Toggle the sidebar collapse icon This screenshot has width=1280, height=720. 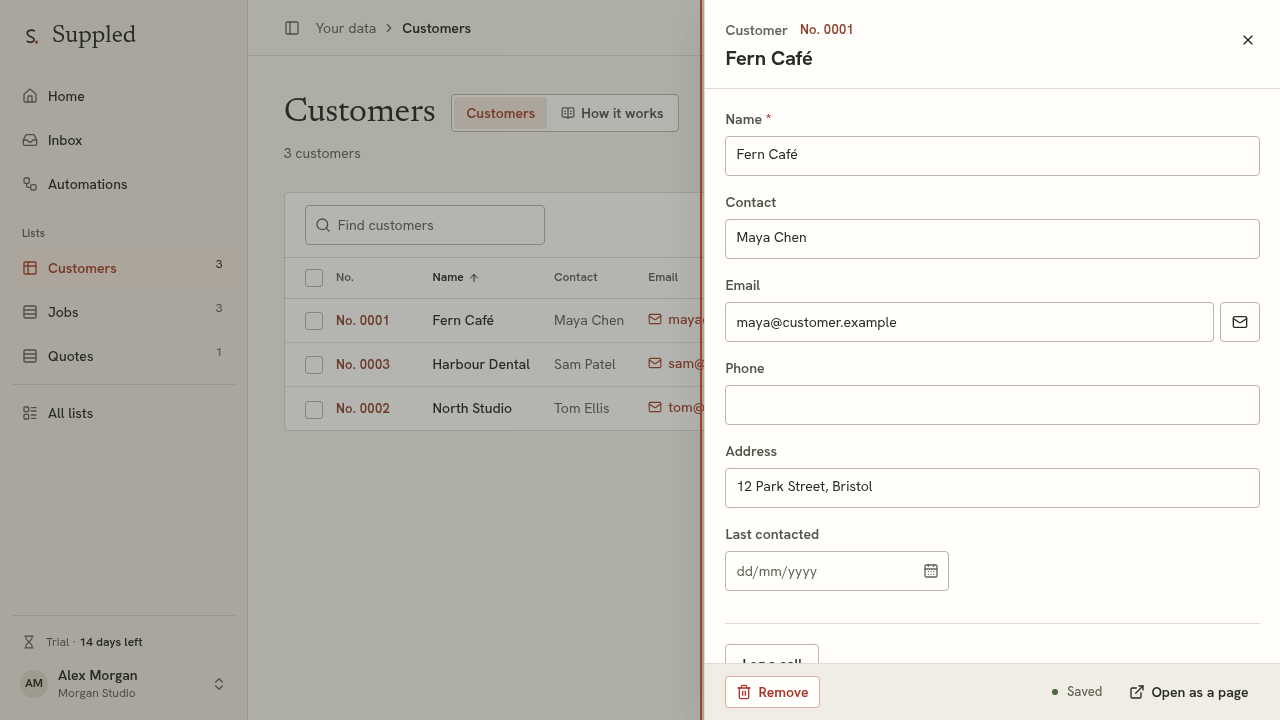pyautogui.click(x=292, y=28)
